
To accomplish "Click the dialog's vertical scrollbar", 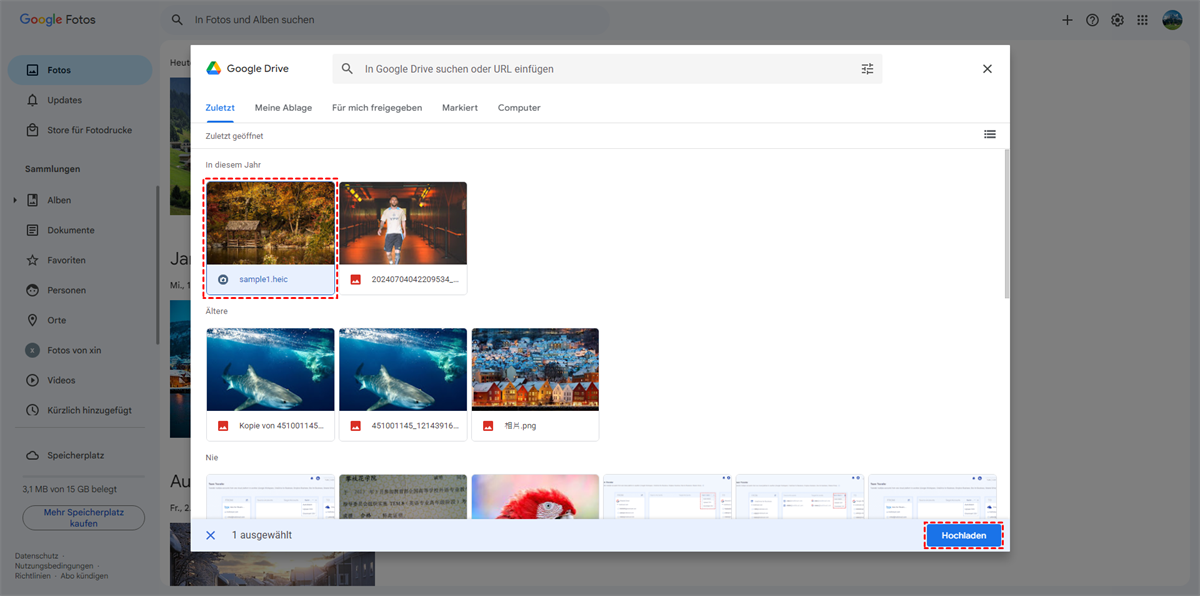I will (1006, 223).
